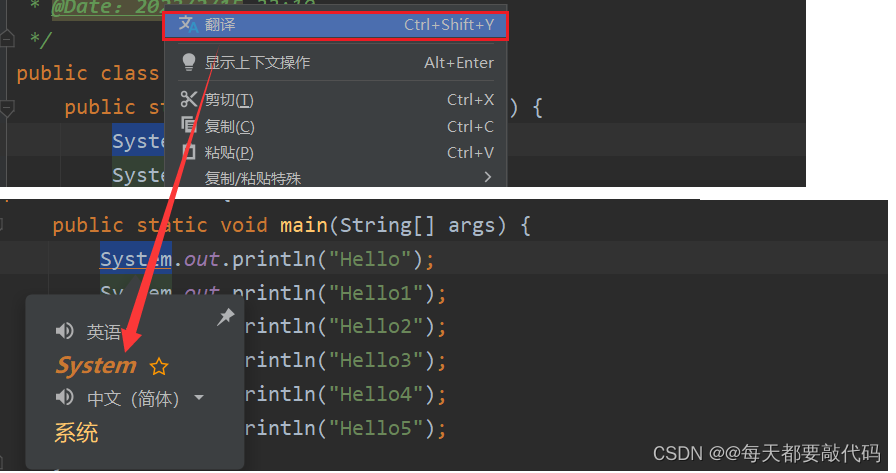This screenshot has height=473, width=896.
Task: Select 剪切(T) in the context menu
Action: [x=335, y=99]
